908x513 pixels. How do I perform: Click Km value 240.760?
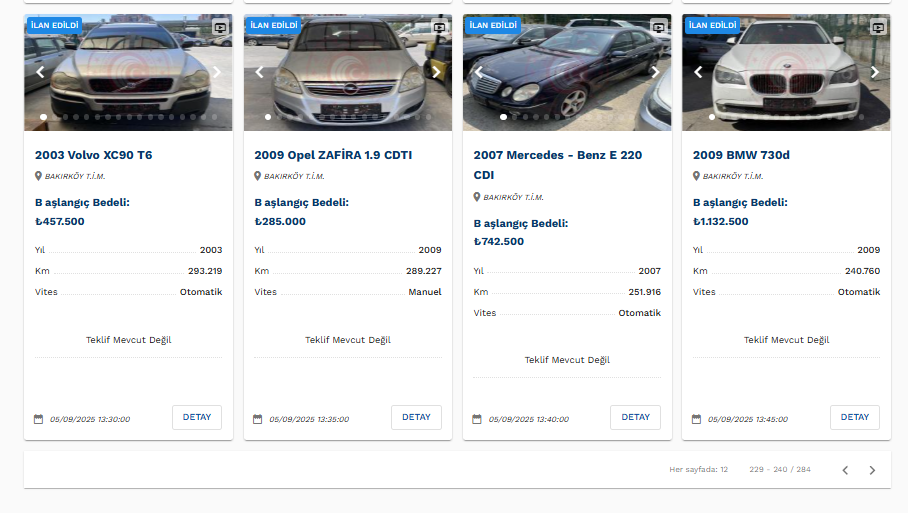[862, 271]
